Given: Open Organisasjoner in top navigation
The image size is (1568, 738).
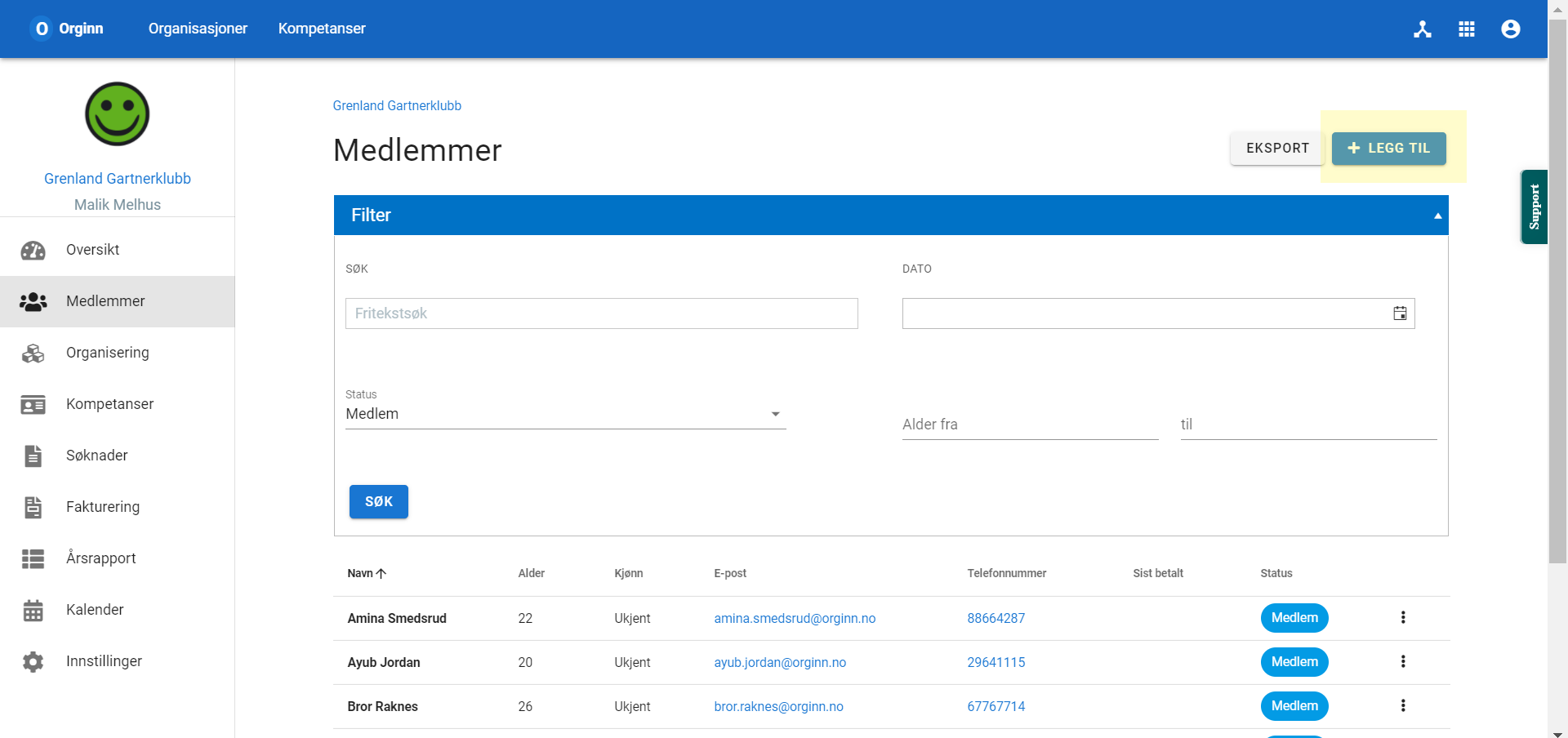Looking at the screenshot, I should (x=198, y=29).
